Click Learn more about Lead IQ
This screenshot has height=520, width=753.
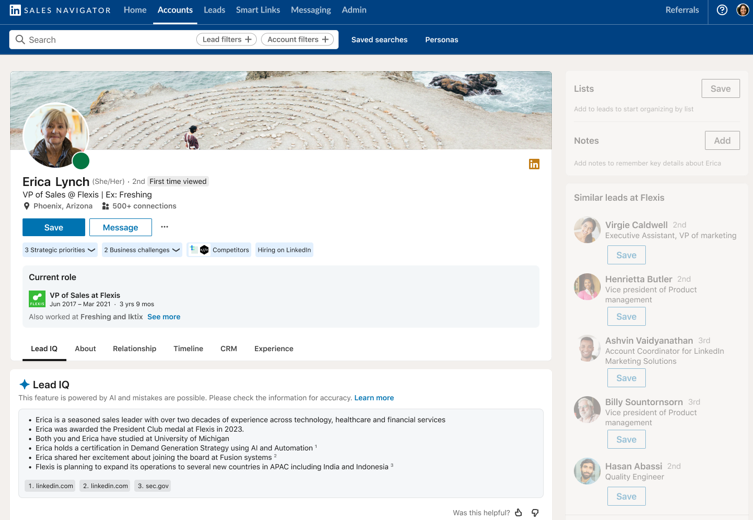point(374,398)
